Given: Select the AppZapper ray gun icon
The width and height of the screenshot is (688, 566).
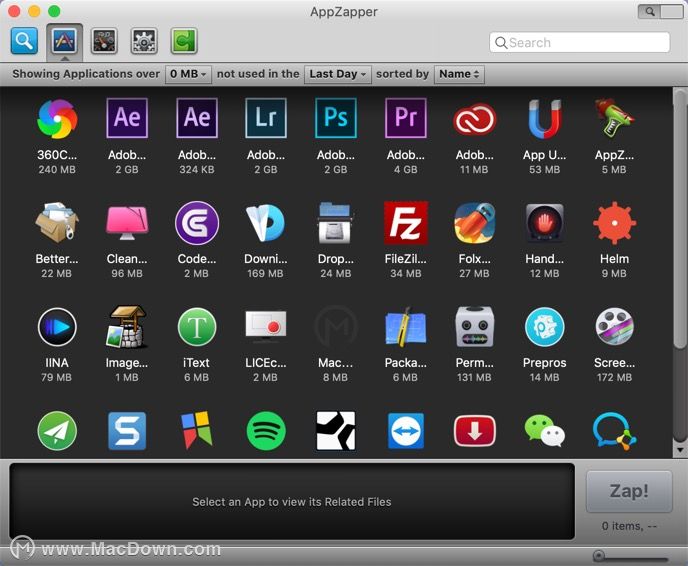Looking at the screenshot, I should click(614, 117).
